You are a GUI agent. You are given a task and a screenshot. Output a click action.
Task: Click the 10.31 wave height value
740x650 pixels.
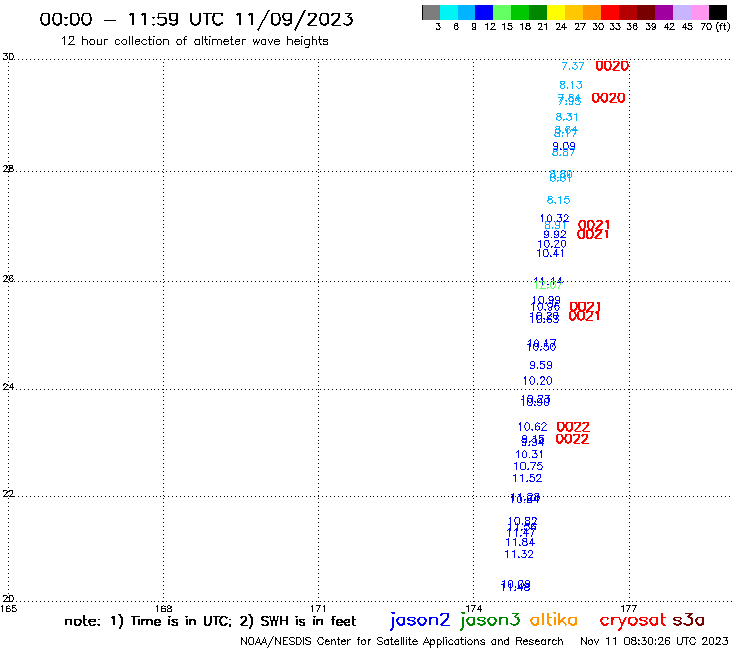(529, 455)
